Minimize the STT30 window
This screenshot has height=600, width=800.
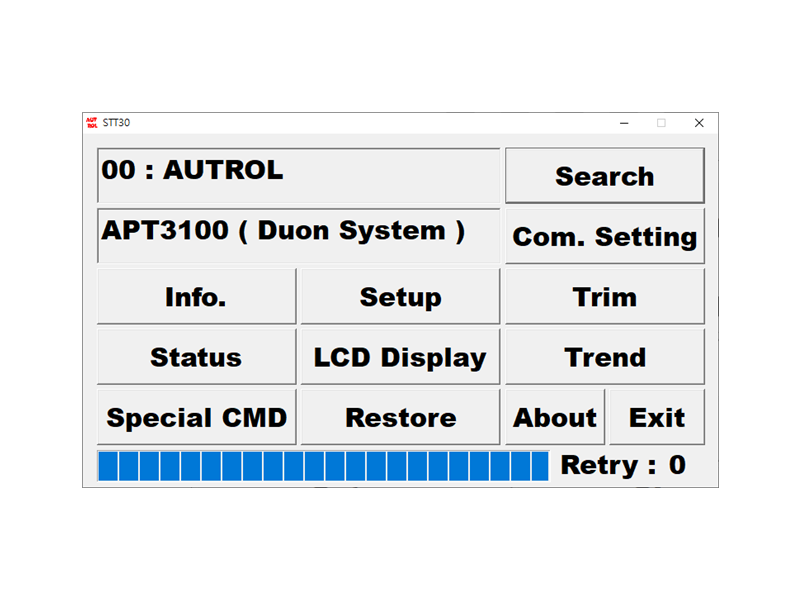click(624, 123)
